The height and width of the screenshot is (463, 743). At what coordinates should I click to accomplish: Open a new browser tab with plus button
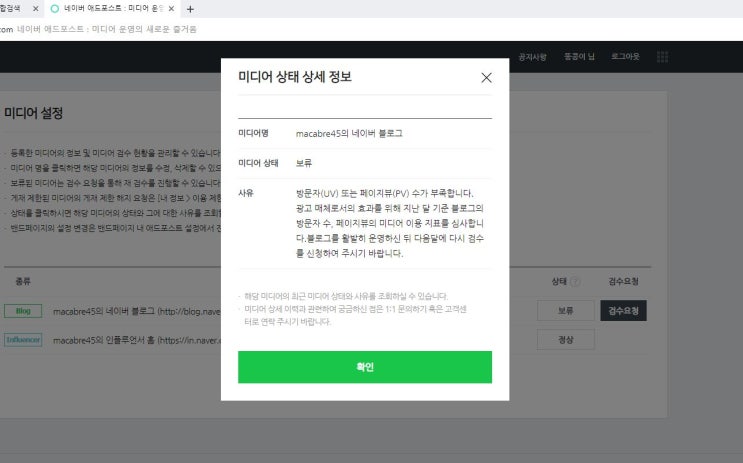190,9
